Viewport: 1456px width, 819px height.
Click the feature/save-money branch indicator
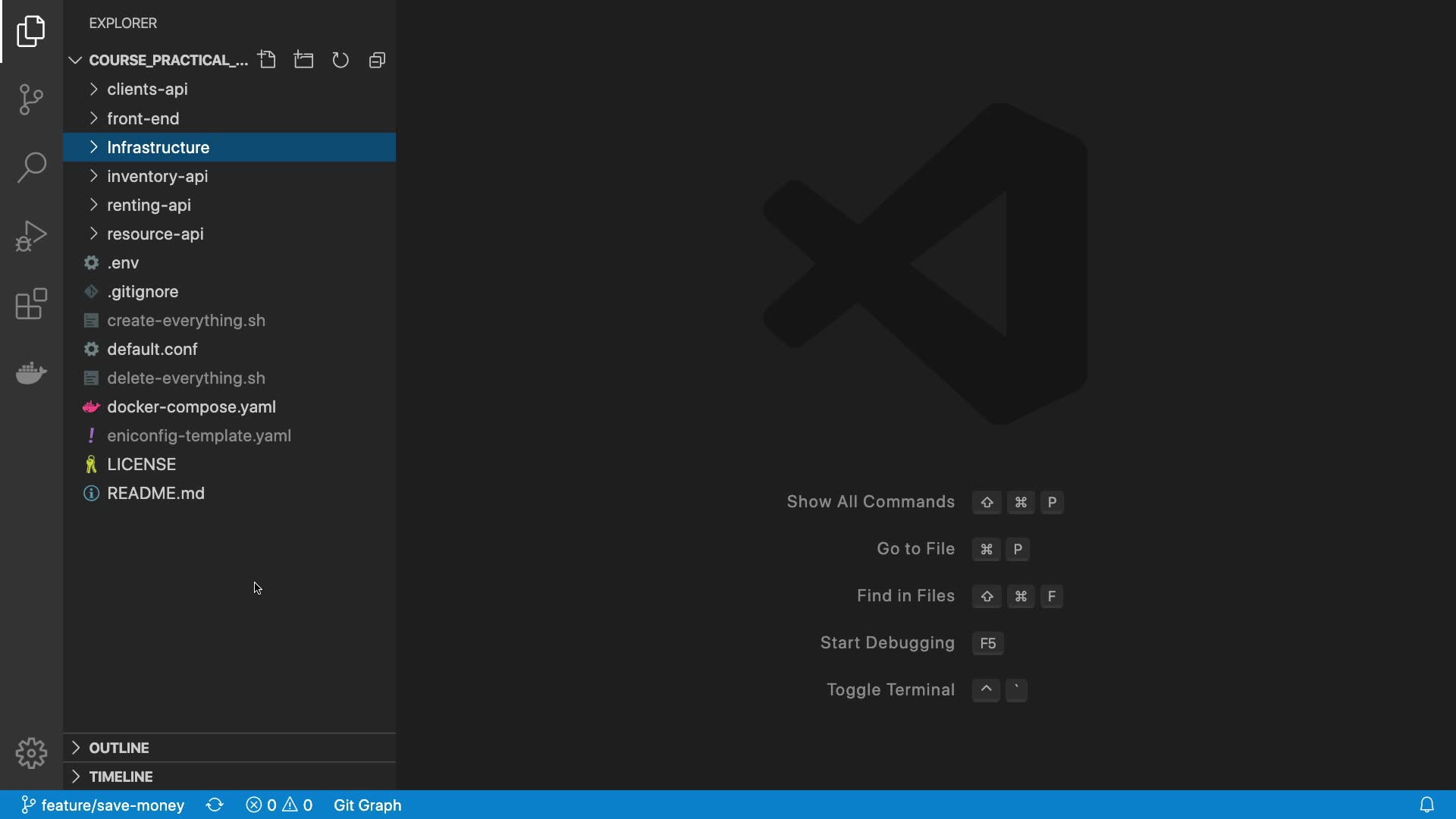click(103, 805)
